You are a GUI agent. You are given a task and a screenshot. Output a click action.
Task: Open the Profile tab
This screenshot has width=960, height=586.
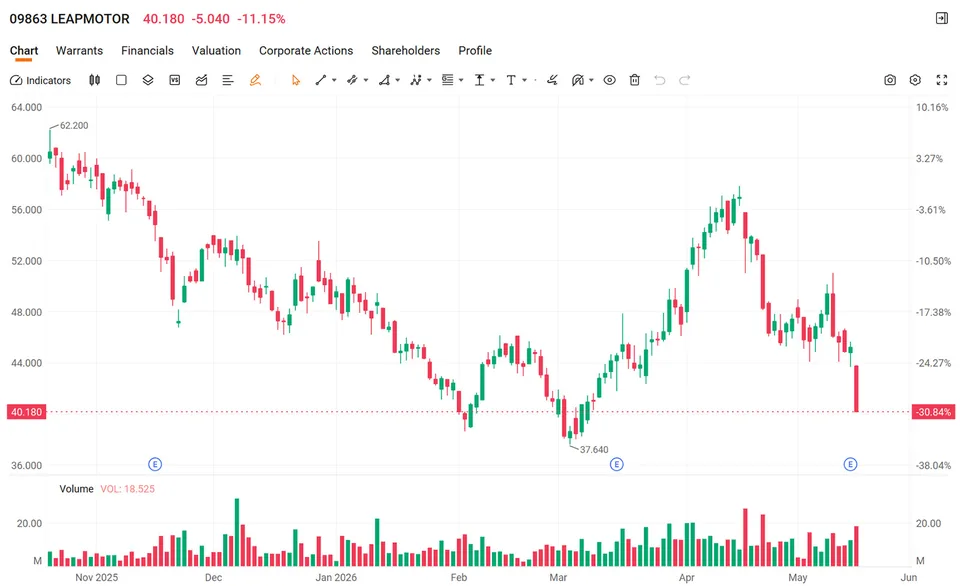click(475, 51)
